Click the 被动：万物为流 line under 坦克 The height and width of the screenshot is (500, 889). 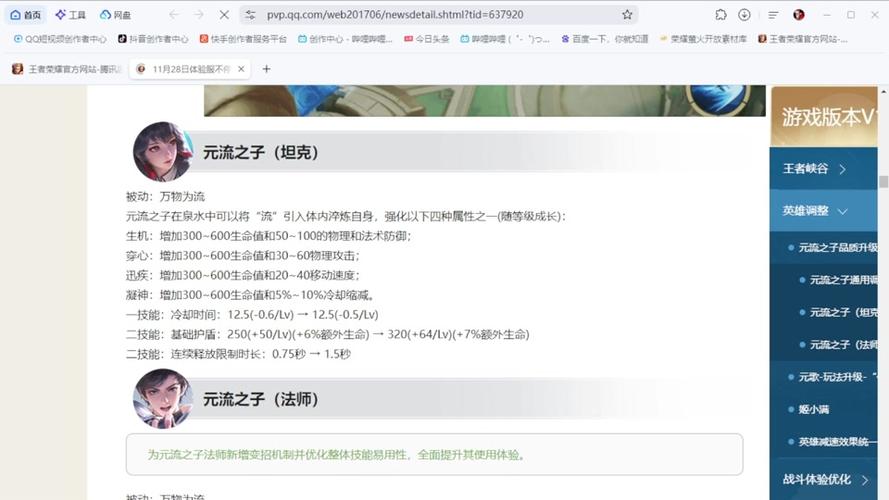click(165, 197)
